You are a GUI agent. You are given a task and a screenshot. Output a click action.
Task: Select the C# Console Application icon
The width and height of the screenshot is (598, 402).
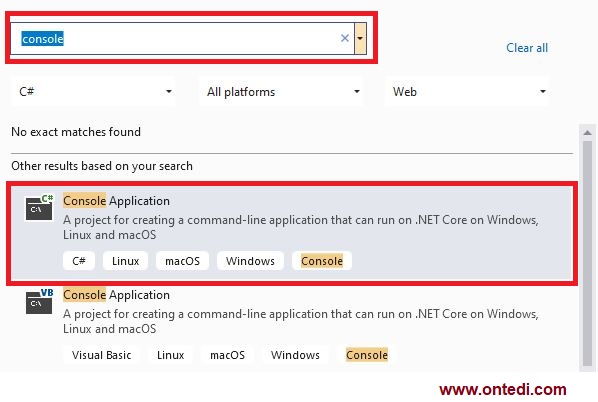[x=39, y=207]
